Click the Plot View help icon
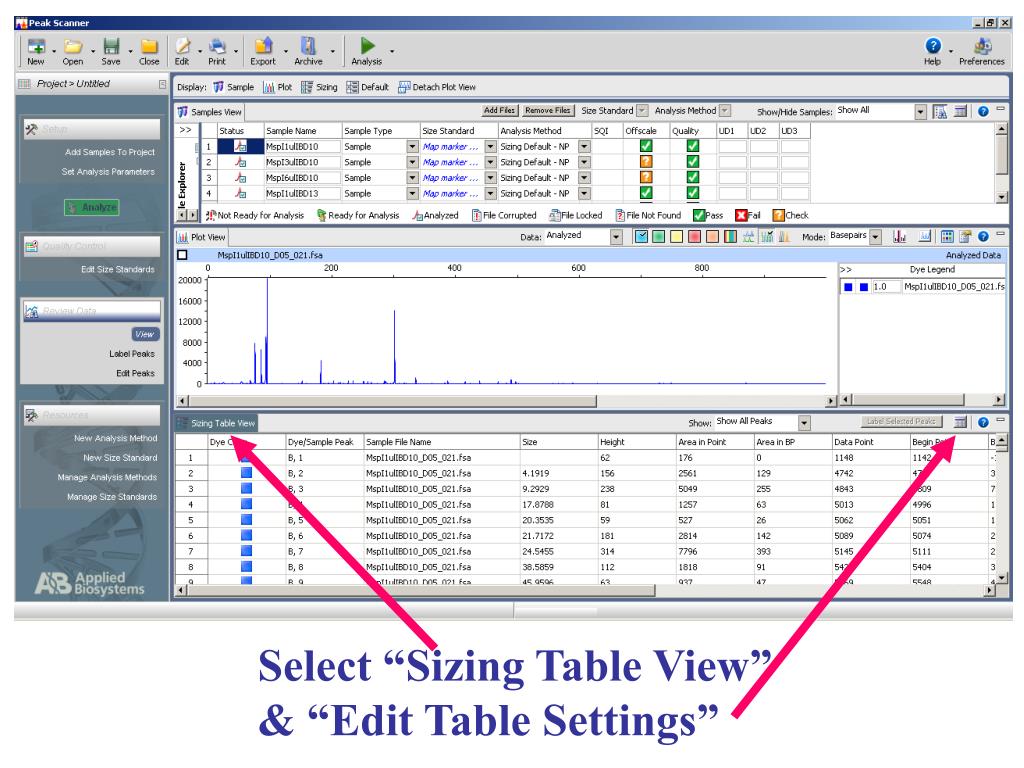 (x=984, y=237)
